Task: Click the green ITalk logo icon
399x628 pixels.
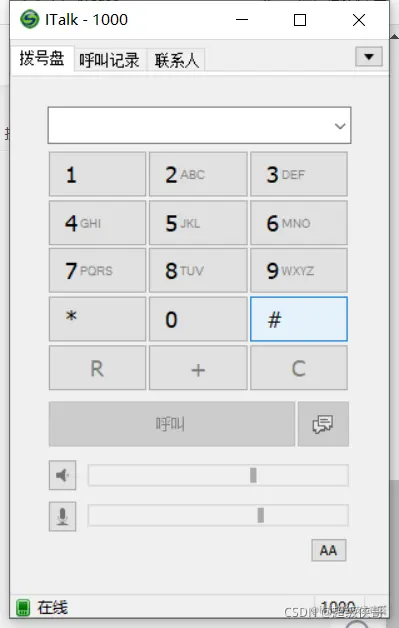Action: pos(30,19)
